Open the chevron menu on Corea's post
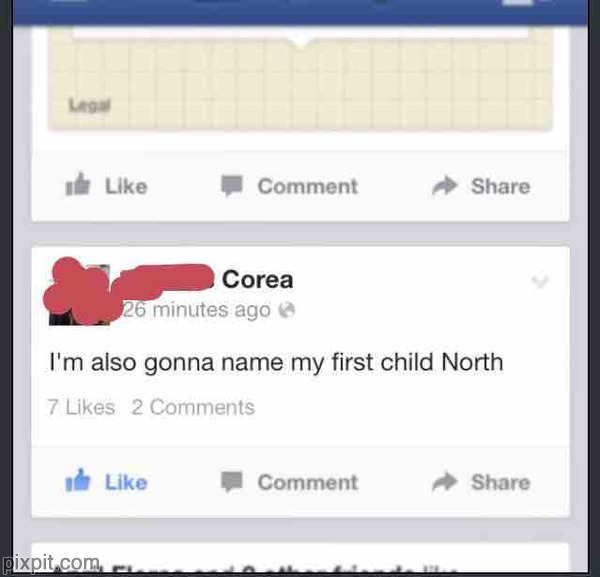The width and height of the screenshot is (600, 577). point(540,282)
